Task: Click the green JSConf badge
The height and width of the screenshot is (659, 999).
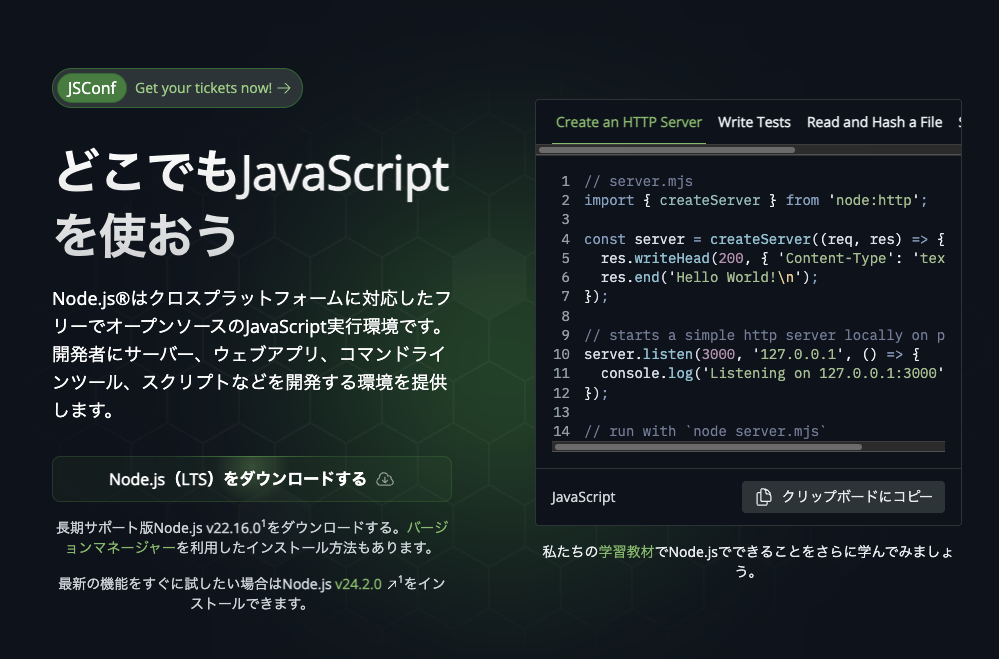Action: 91,88
